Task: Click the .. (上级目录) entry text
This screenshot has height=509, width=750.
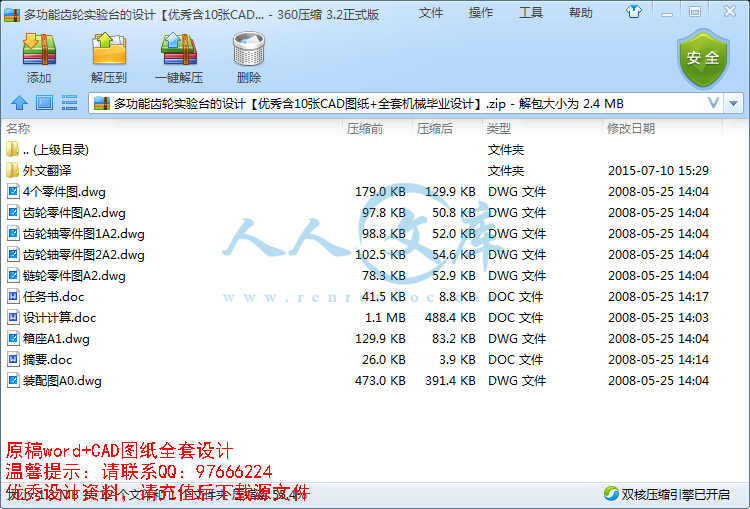Action: coord(56,150)
